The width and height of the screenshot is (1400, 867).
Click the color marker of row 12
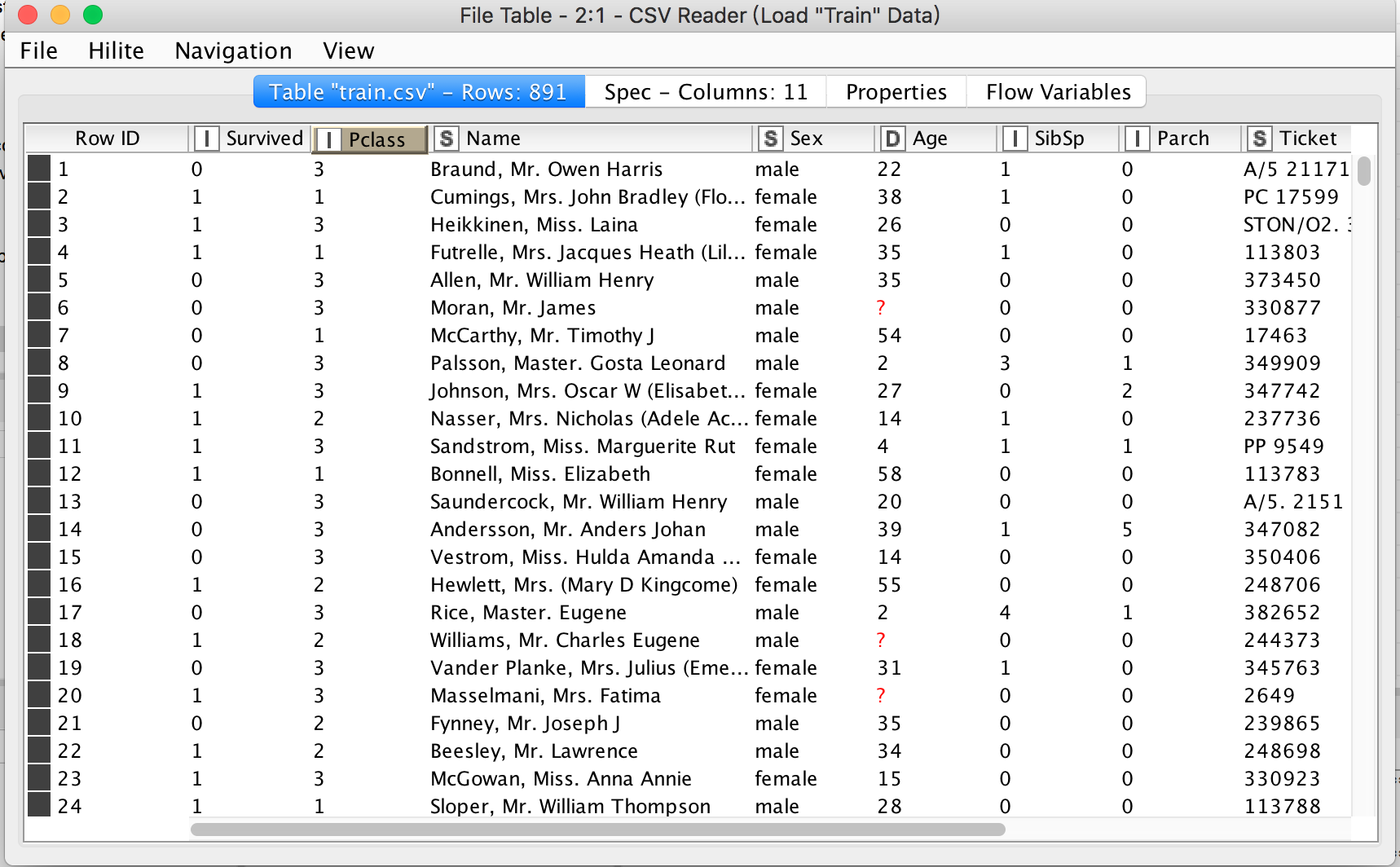(x=39, y=473)
